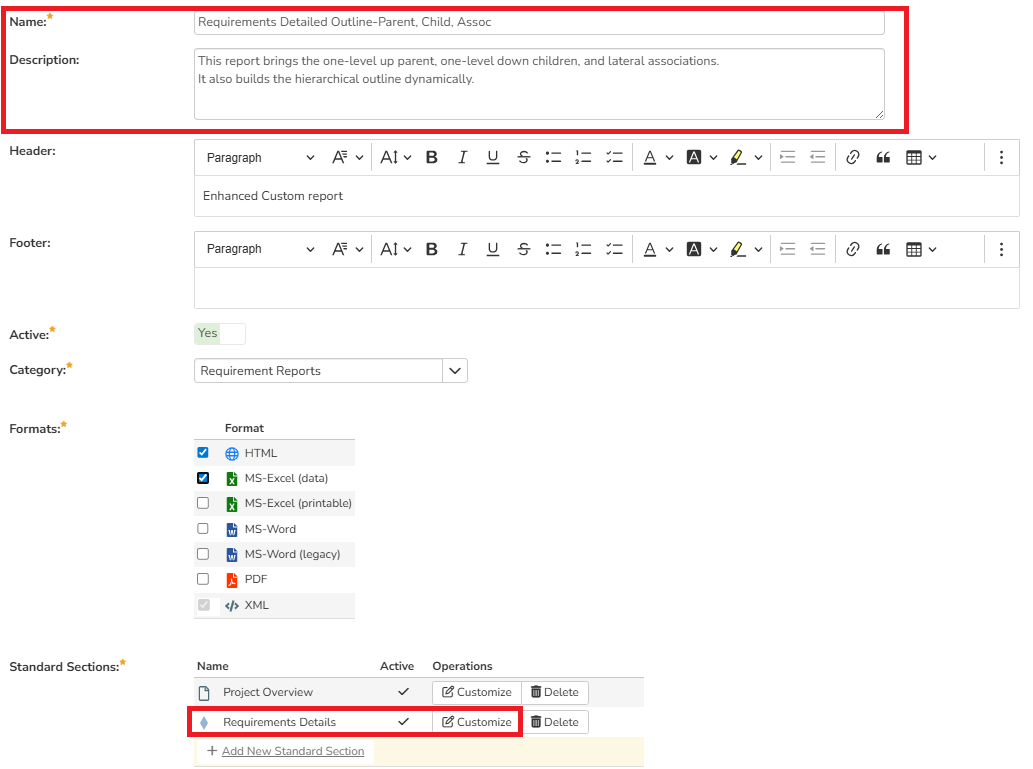Check the MS-Word format checkbox
This screenshot has height=769, width=1033.
point(203,529)
